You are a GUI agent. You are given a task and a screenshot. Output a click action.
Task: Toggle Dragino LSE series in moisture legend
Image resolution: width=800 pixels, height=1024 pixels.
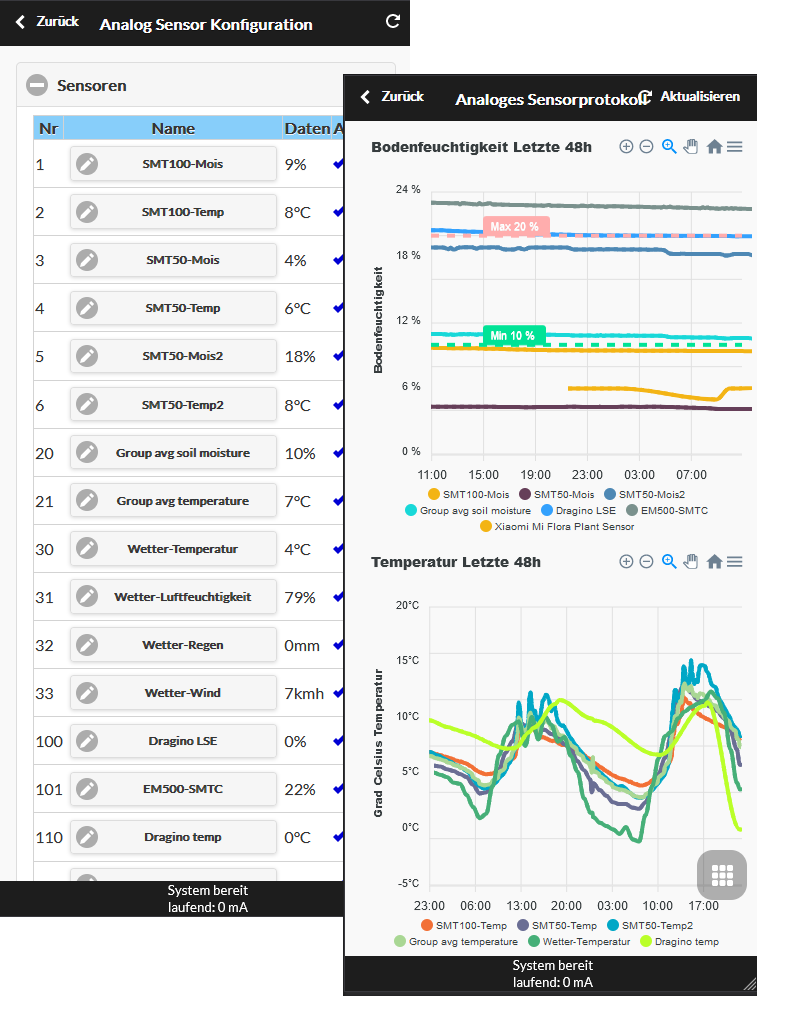[x=578, y=510]
